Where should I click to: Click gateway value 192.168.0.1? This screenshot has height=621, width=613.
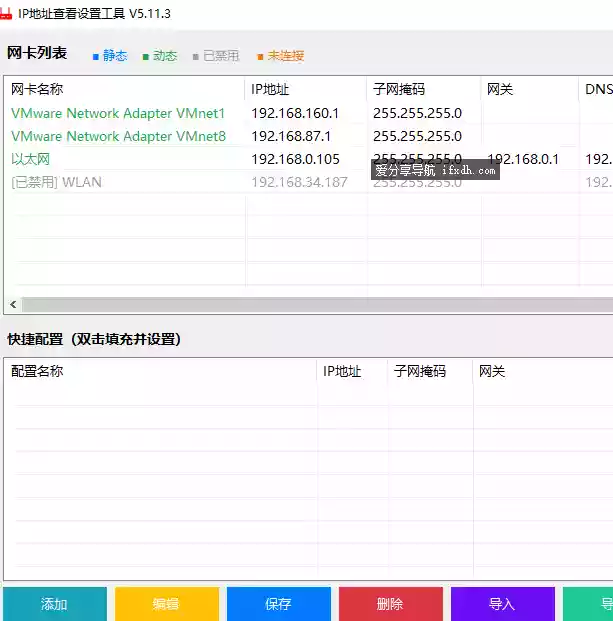point(523,159)
